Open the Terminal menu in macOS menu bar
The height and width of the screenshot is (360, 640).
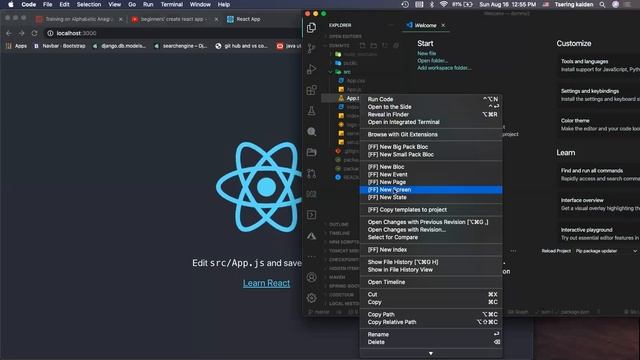tap(171, 4)
